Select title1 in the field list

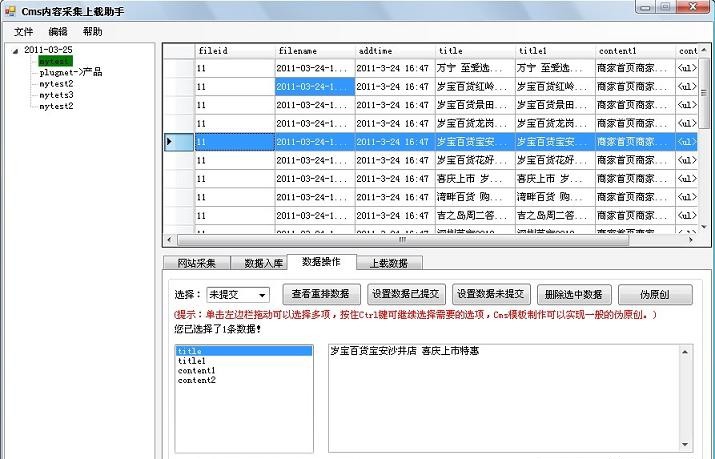click(x=244, y=361)
